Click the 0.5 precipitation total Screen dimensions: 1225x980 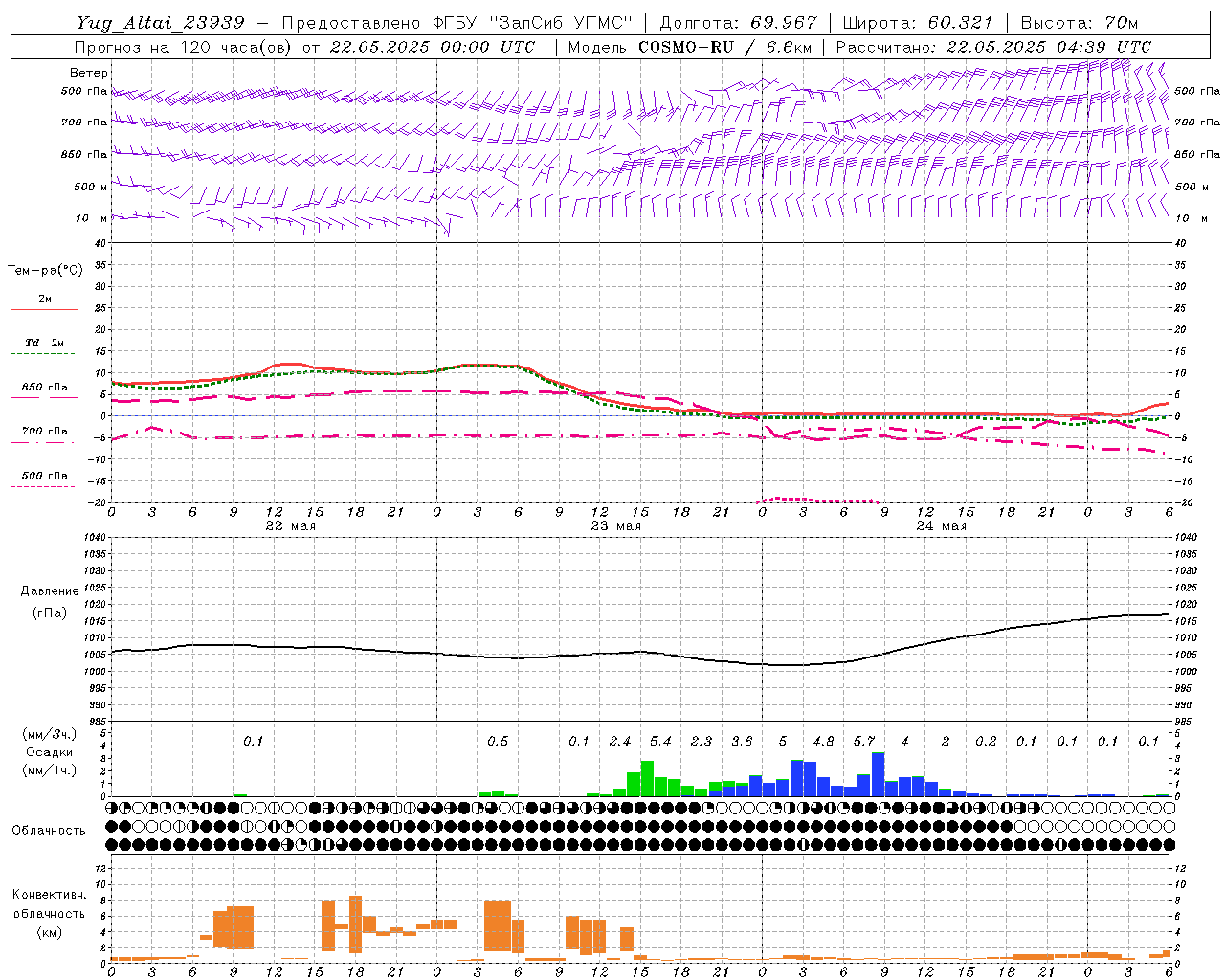[498, 741]
